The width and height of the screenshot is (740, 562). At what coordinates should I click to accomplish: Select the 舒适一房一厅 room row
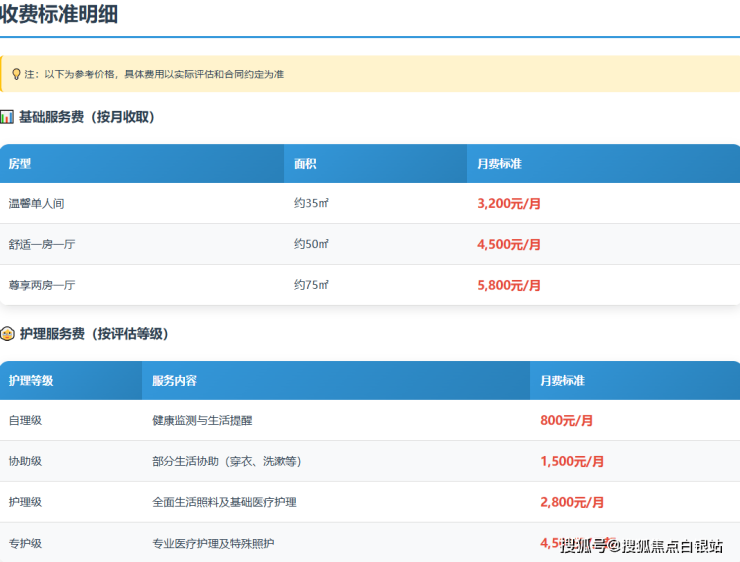point(42,244)
